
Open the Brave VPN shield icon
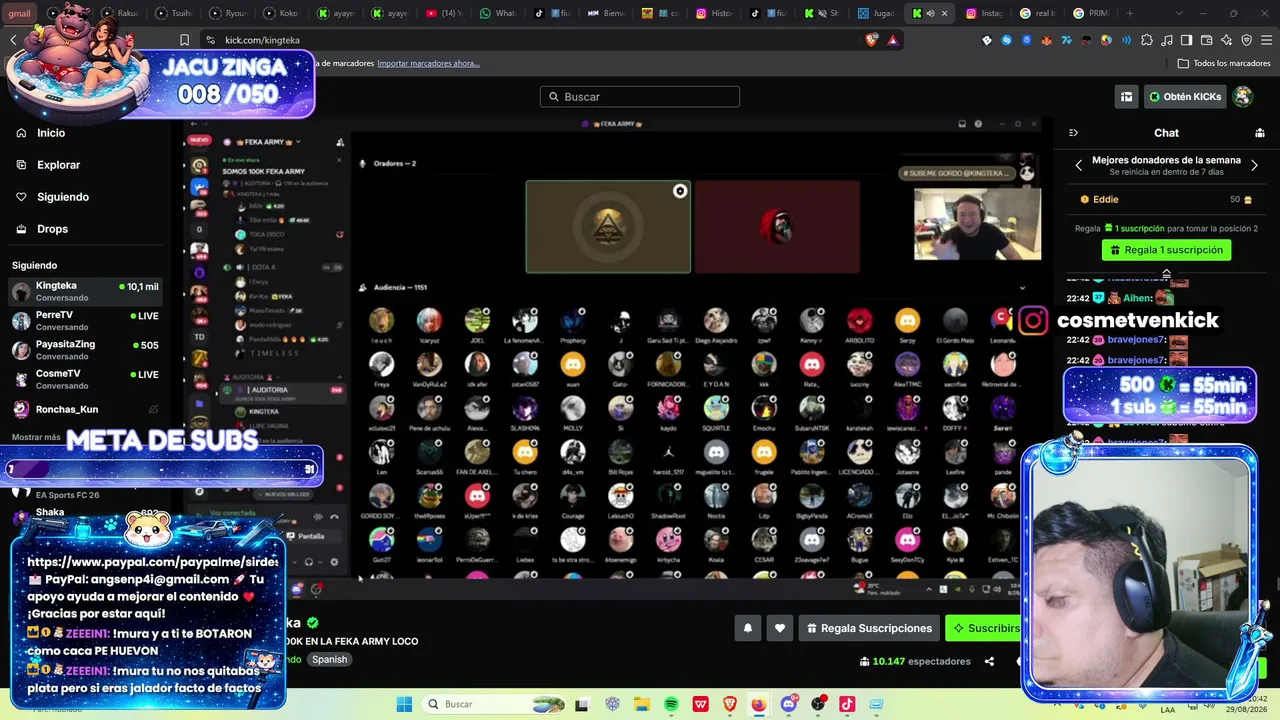1246,40
